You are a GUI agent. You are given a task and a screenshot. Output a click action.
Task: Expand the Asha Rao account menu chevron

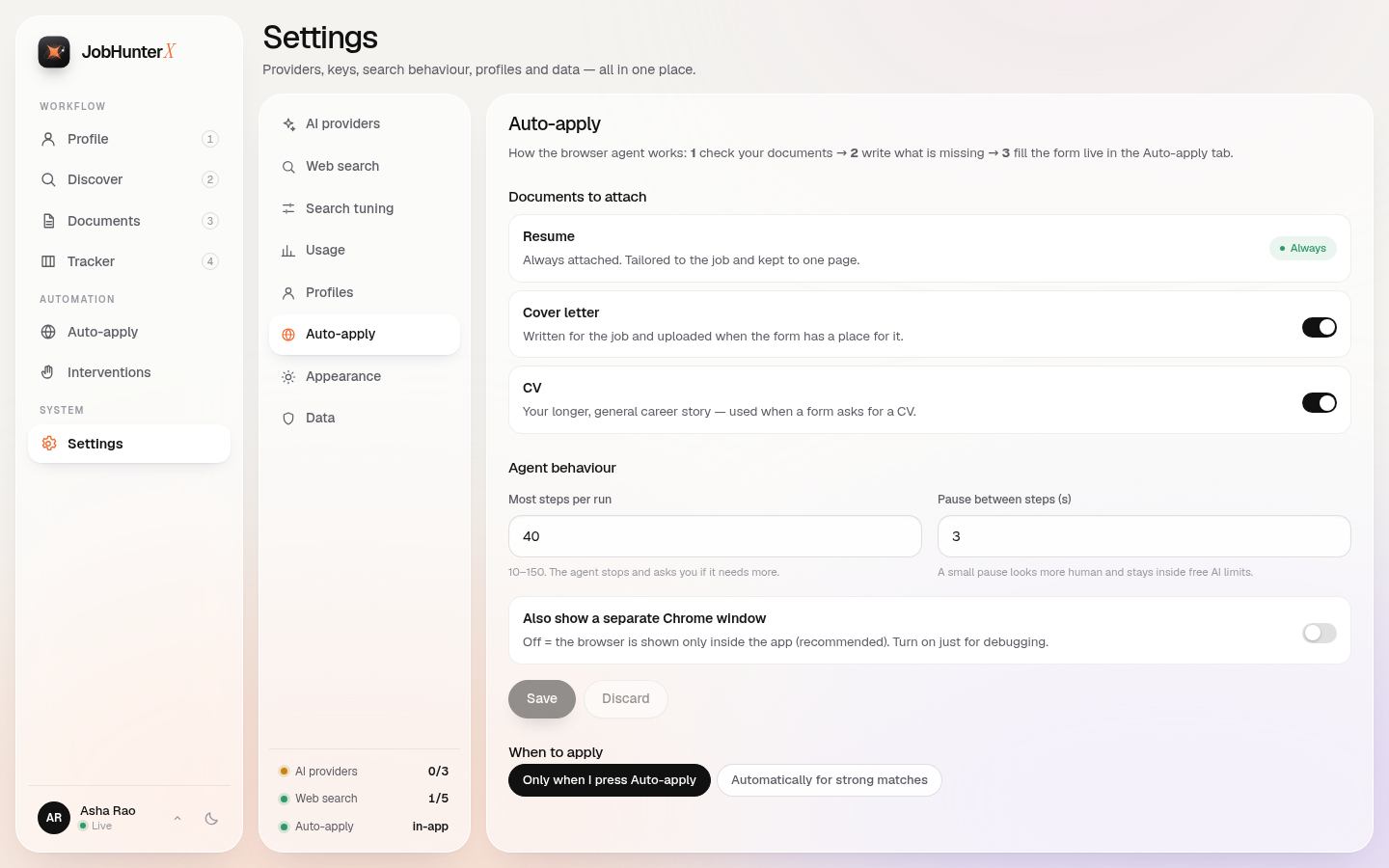coord(177,819)
